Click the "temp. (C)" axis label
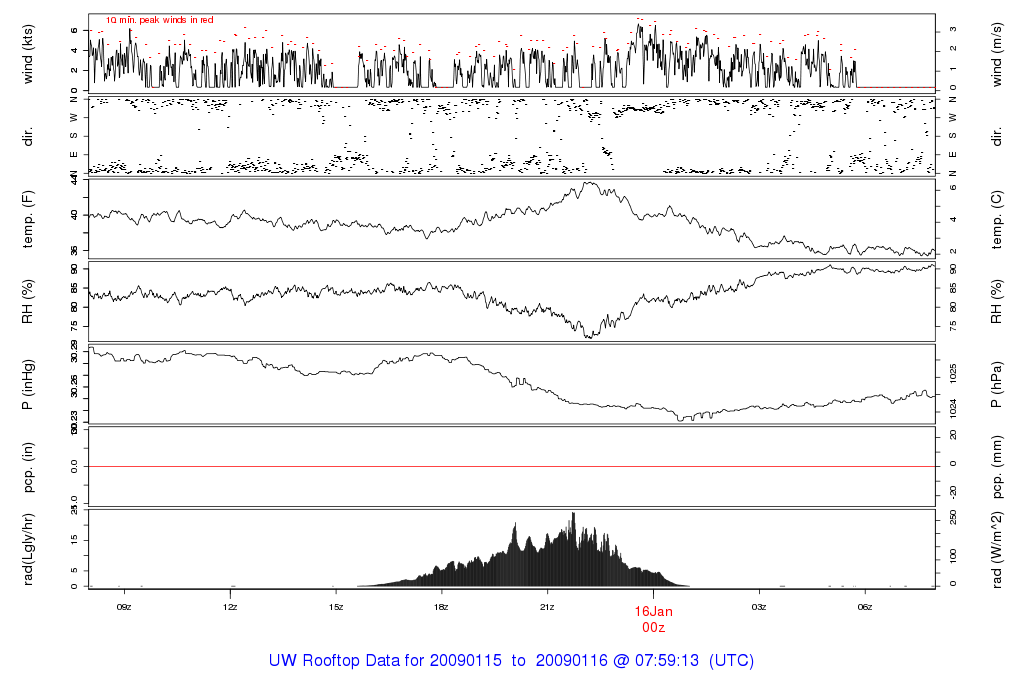The height and width of the screenshot is (700, 1024). pyautogui.click(x=997, y=219)
